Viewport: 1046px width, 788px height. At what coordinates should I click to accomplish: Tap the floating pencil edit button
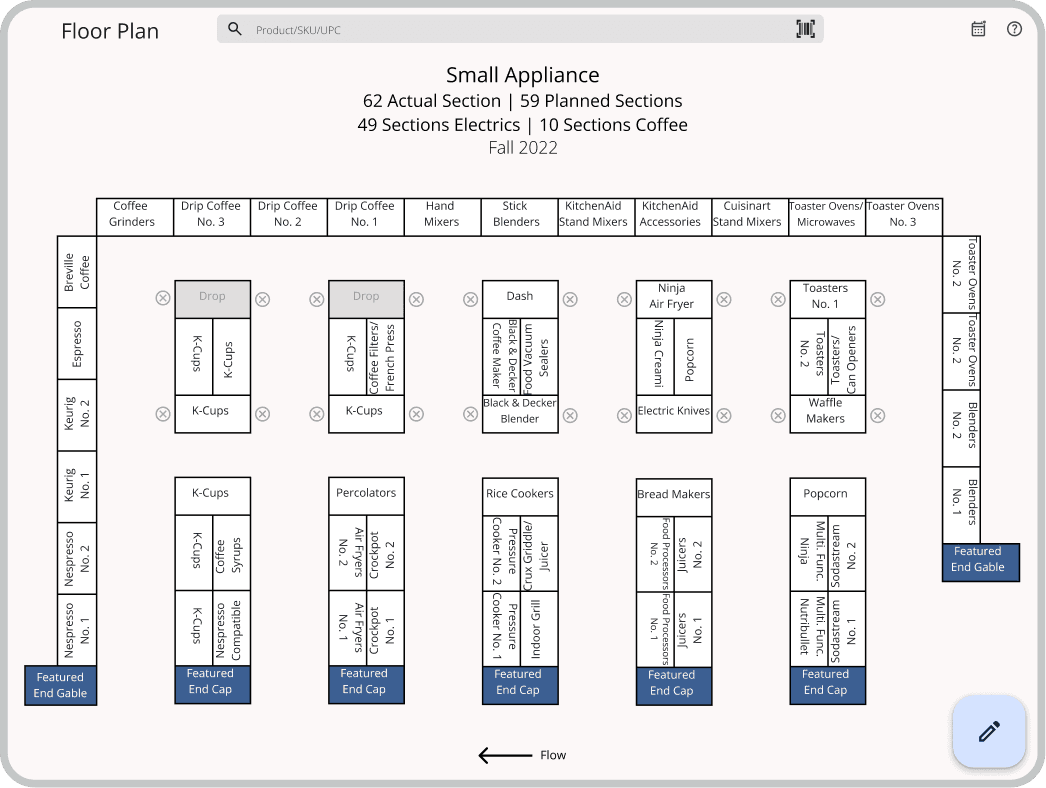pos(989,732)
